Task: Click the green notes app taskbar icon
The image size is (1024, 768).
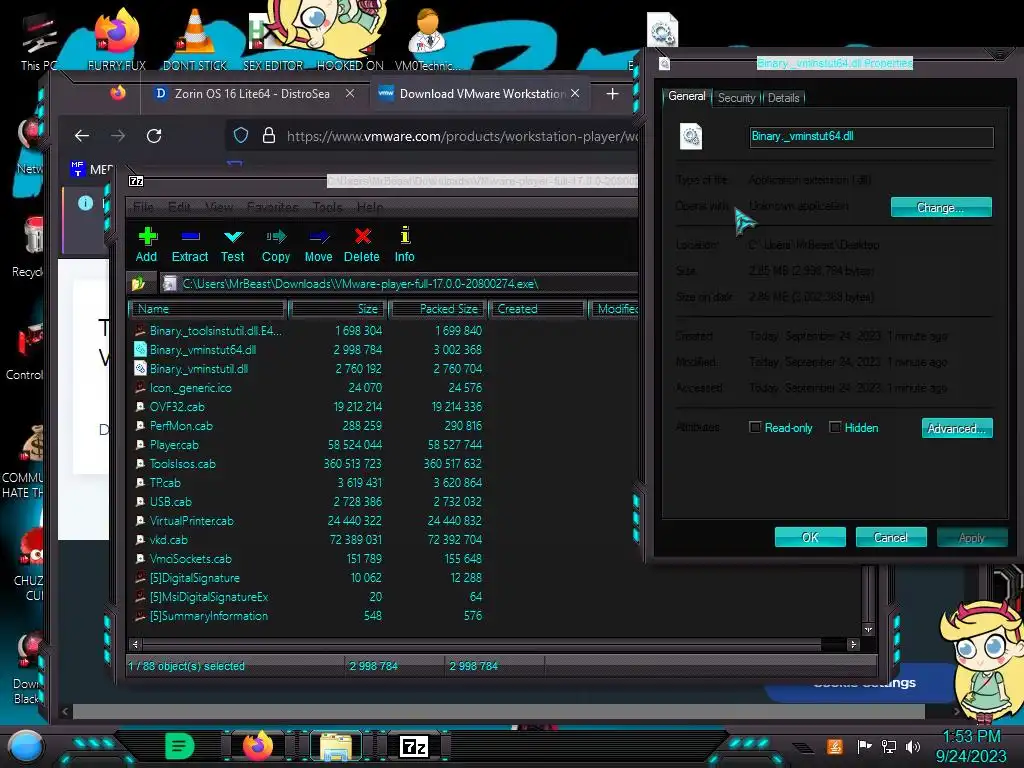Action: 180,746
